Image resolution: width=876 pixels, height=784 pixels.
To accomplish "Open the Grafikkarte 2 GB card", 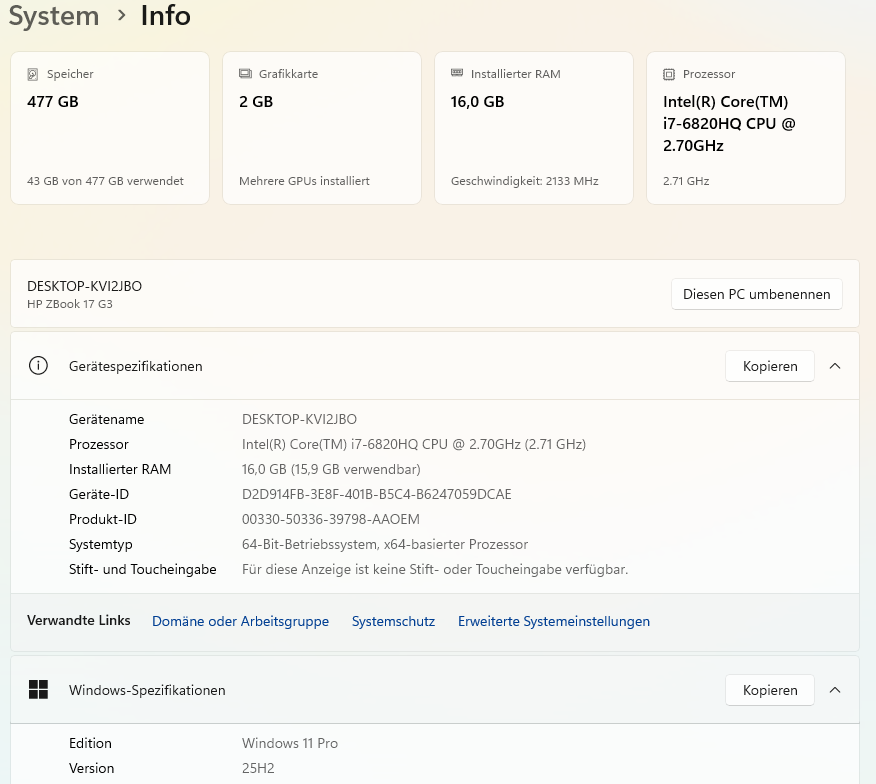I will 322,128.
